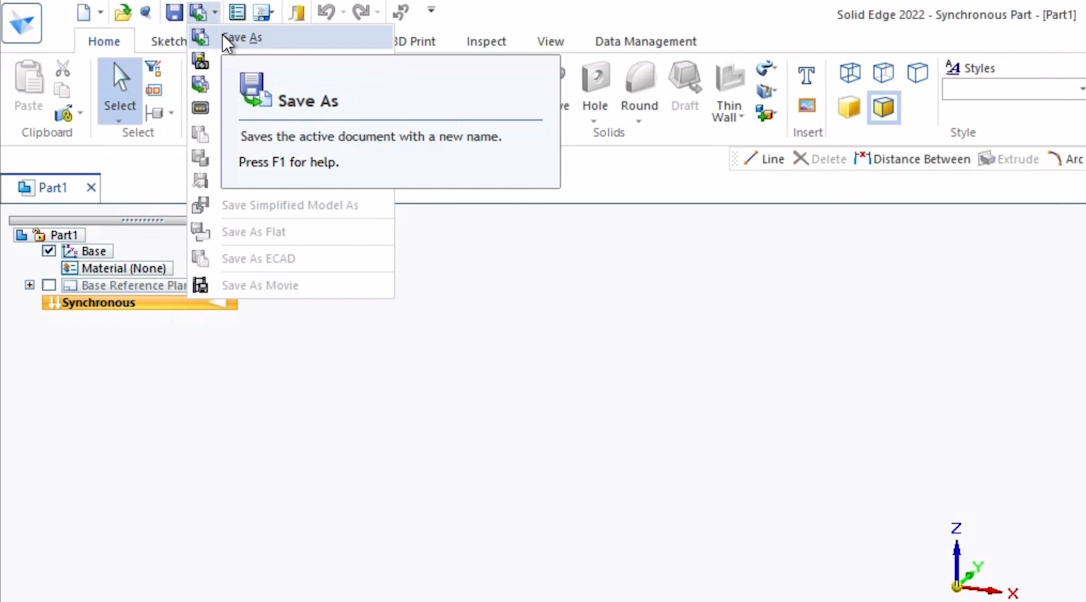Screen dimensions: 1086x602
Task: Select Save Simplified Model As entry
Action: tap(291, 205)
